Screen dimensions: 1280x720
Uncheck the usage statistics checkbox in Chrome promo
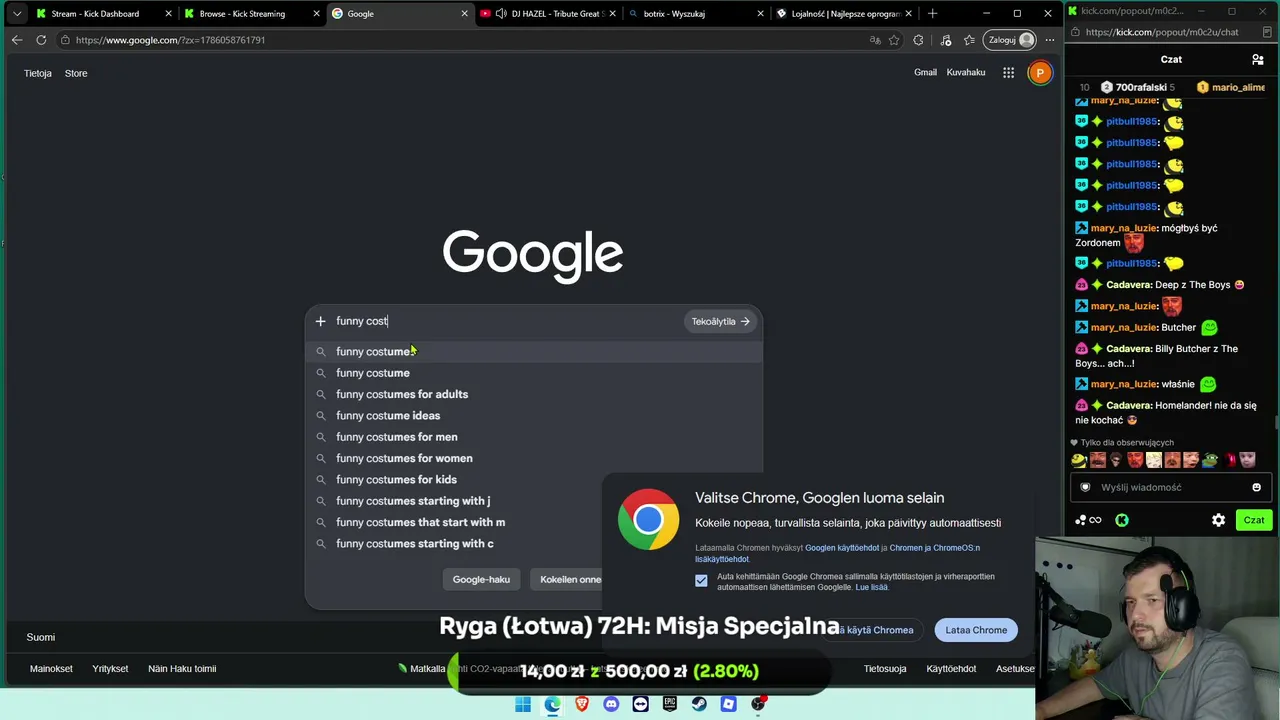(701, 580)
